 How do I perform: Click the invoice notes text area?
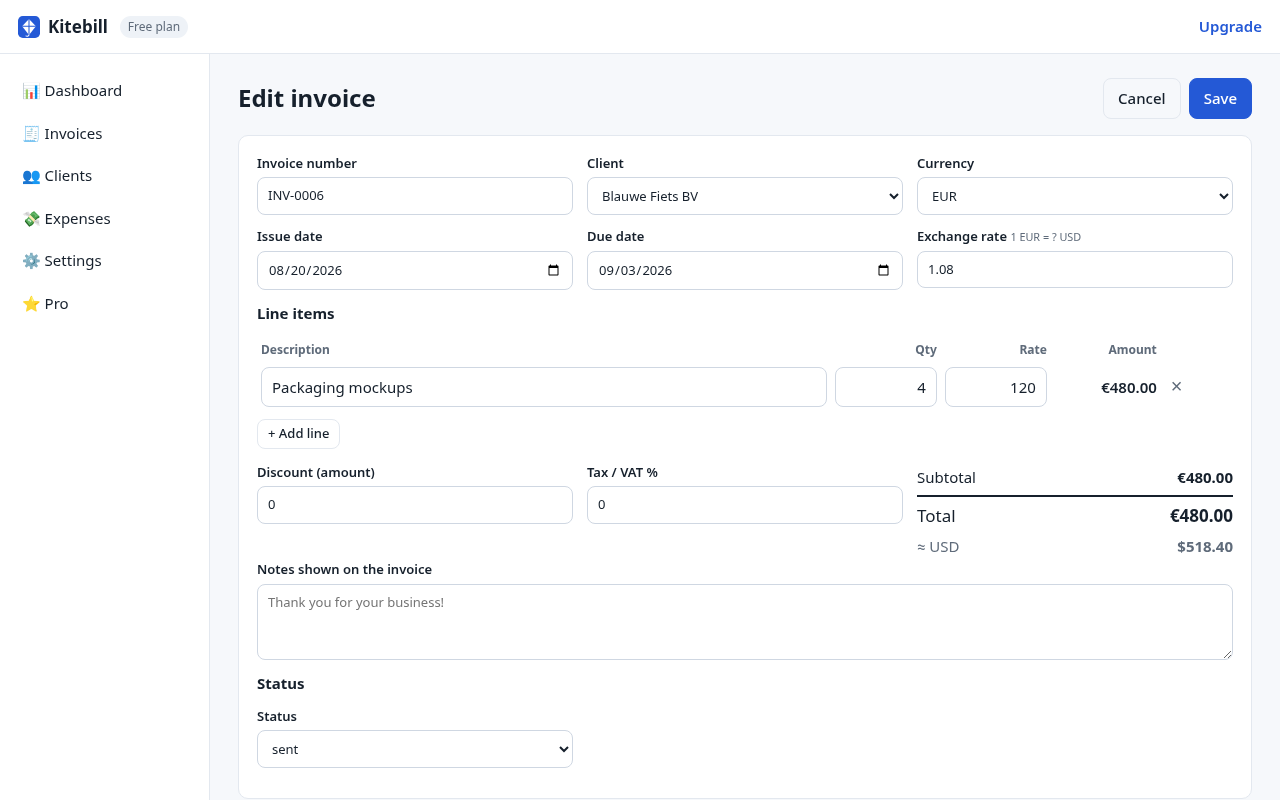pyautogui.click(x=745, y=622)
